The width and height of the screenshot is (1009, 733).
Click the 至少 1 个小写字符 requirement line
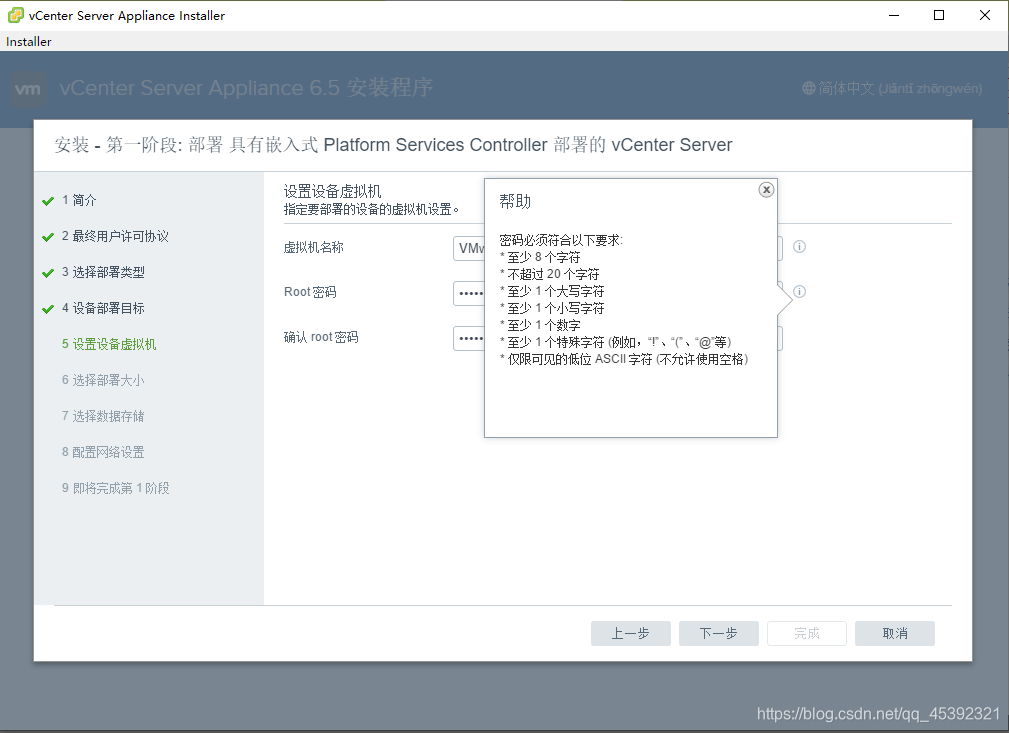coord(552,308)
